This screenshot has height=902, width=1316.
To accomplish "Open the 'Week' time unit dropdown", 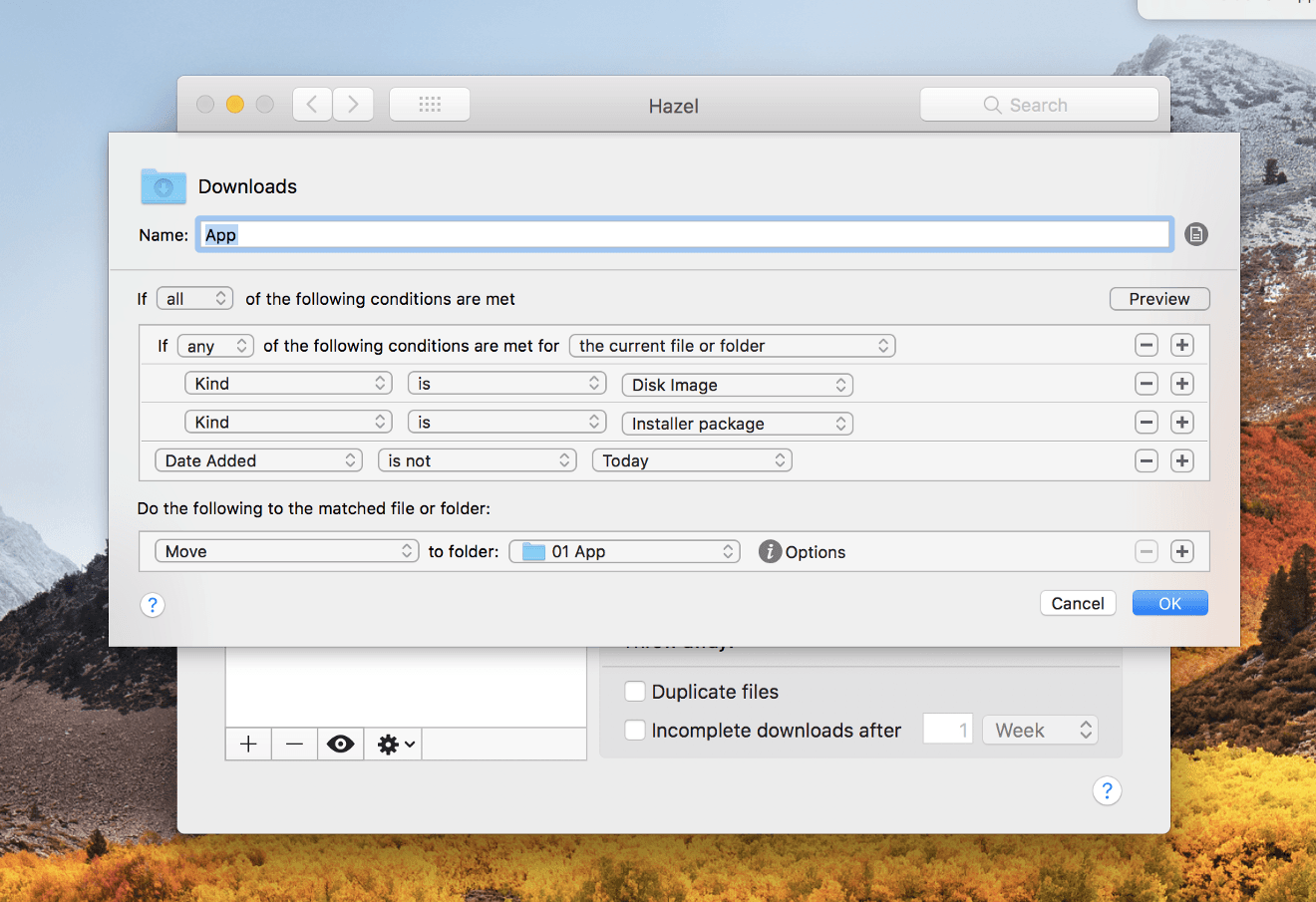I will pyautogui.click(x=1040, y=730).
